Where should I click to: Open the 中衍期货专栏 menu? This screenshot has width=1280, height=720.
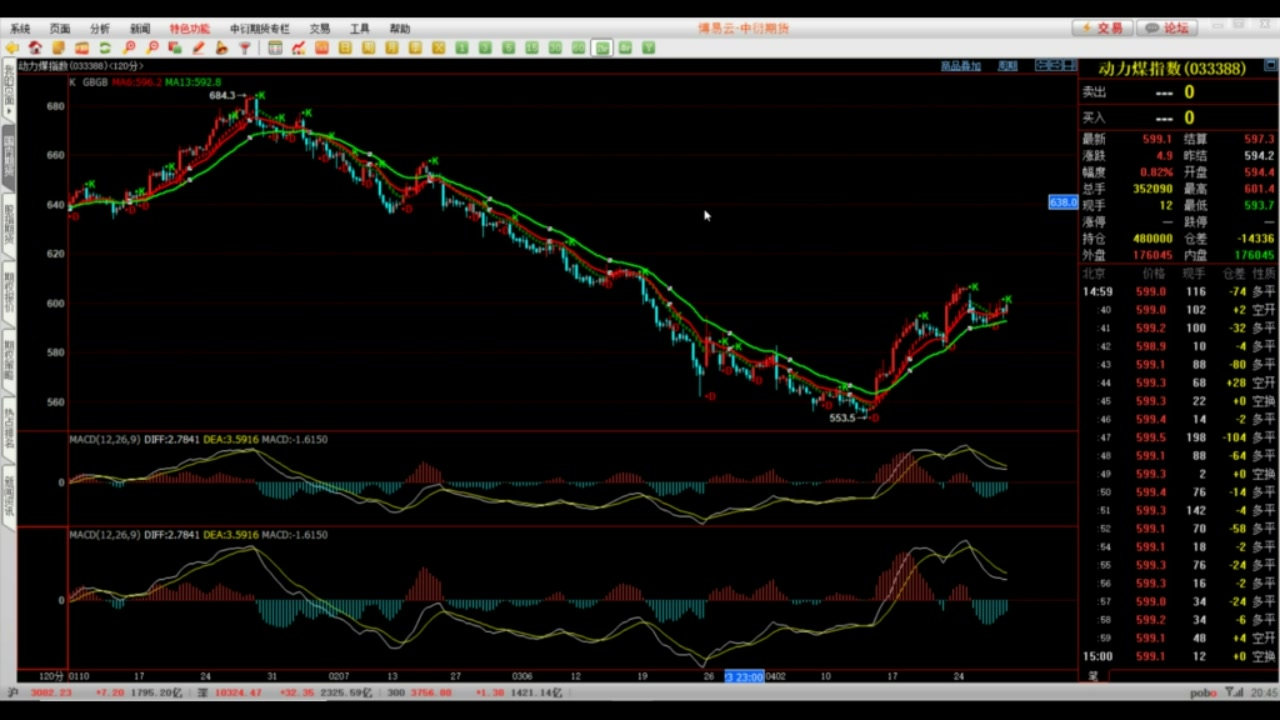coord(260,28)
